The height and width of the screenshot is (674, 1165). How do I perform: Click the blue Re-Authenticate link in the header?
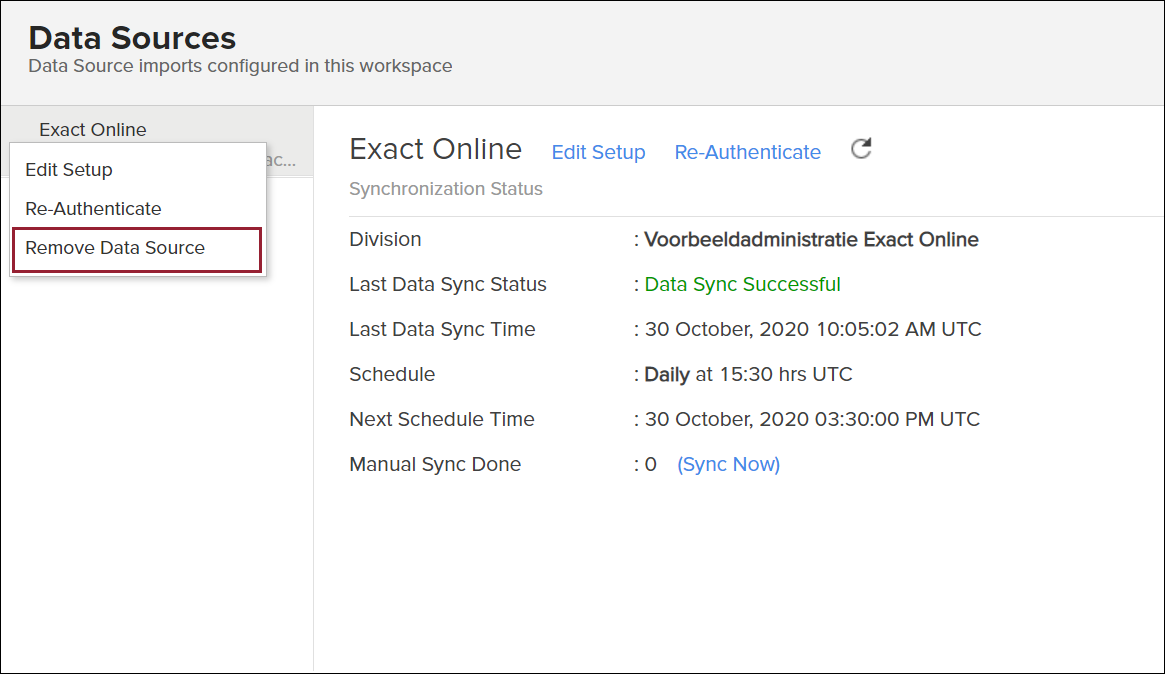click(747, 152)
